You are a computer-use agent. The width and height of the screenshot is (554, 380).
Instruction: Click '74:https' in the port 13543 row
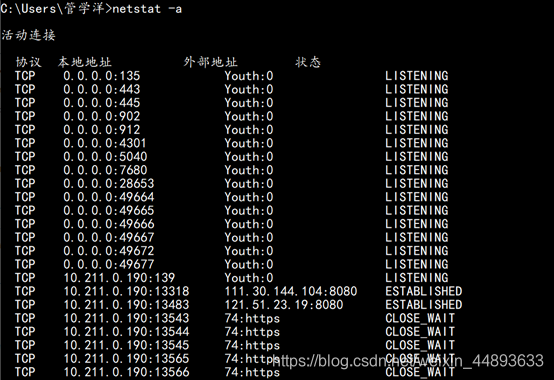pyautogui.click(x=252, y=318)
